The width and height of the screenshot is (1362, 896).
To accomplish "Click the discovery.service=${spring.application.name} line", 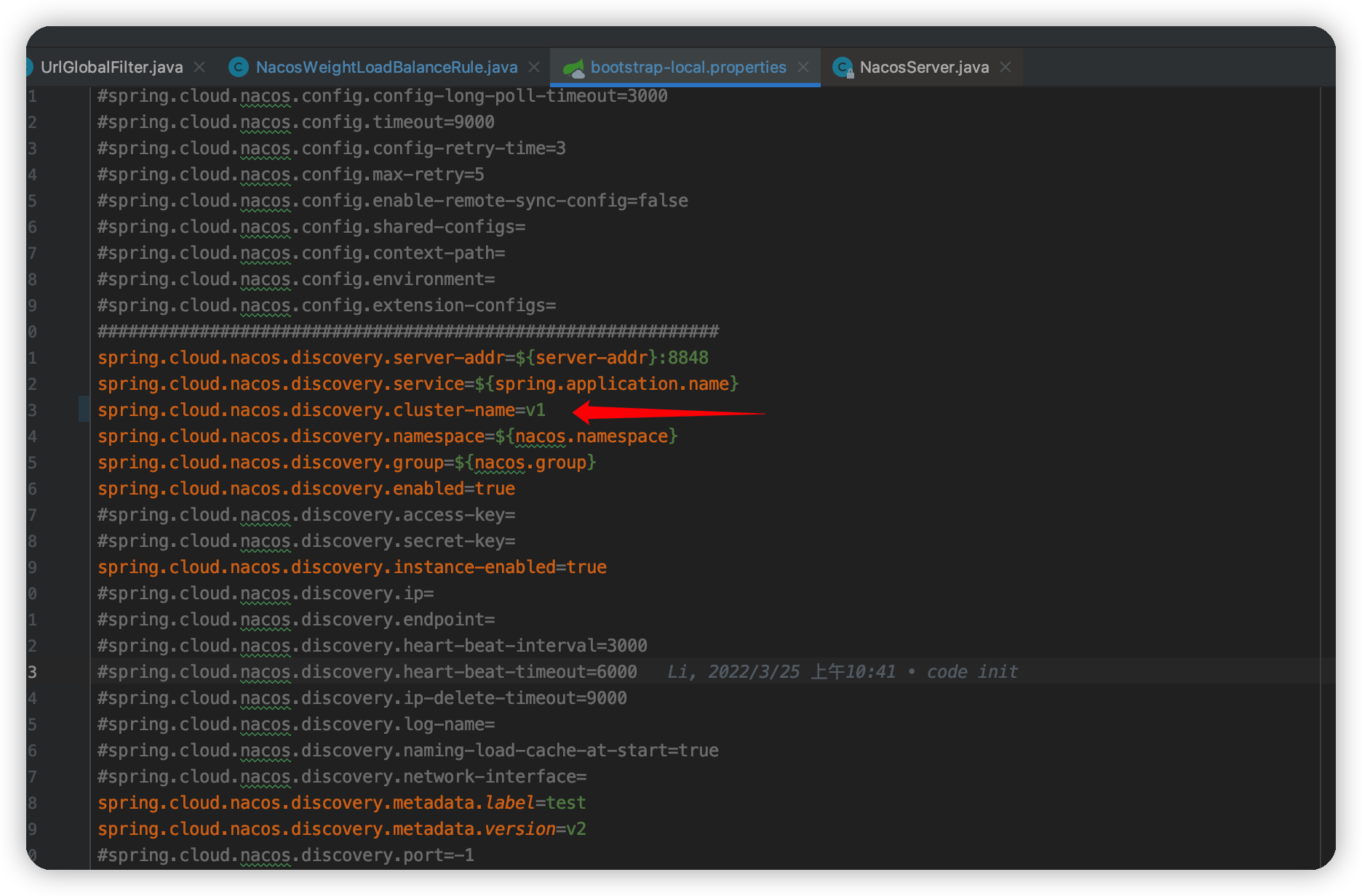I will 418,384.
